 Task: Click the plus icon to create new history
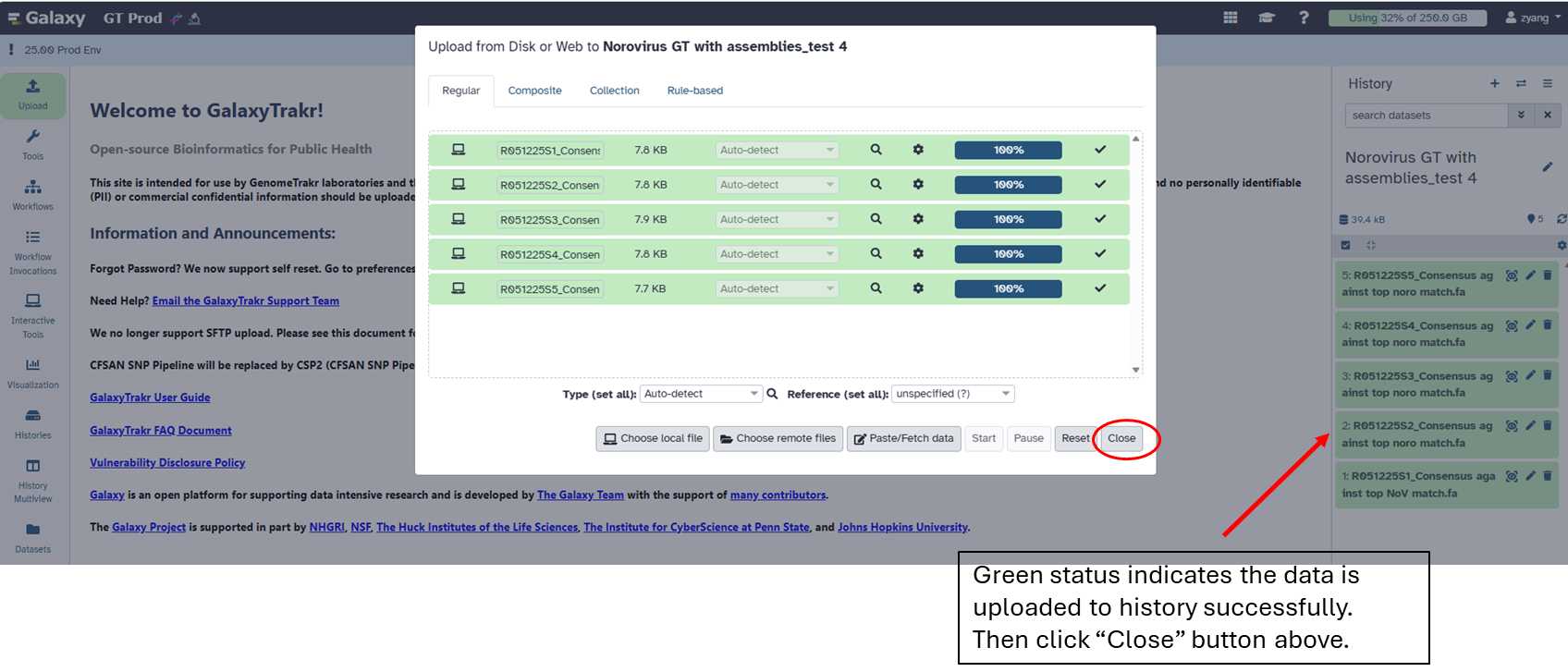pyautogui.click(x=1494, y=84)
